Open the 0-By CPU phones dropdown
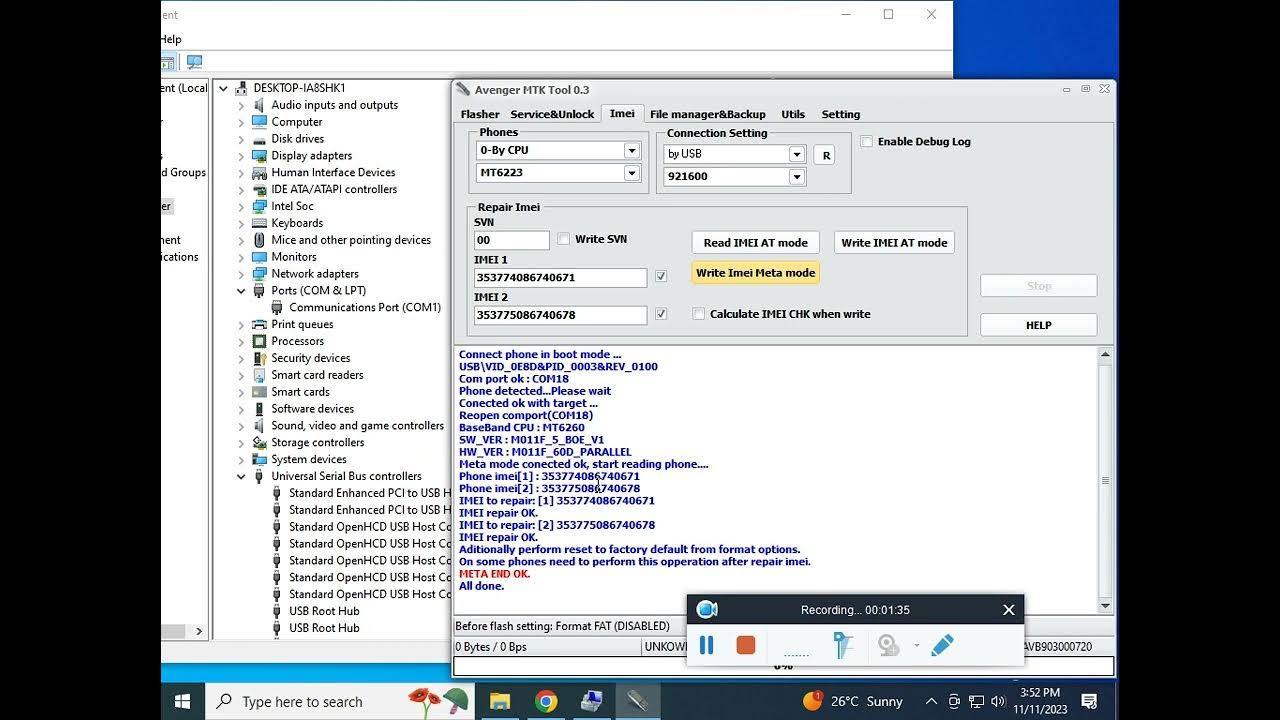1280x720 pixels. tap(632, 151)
